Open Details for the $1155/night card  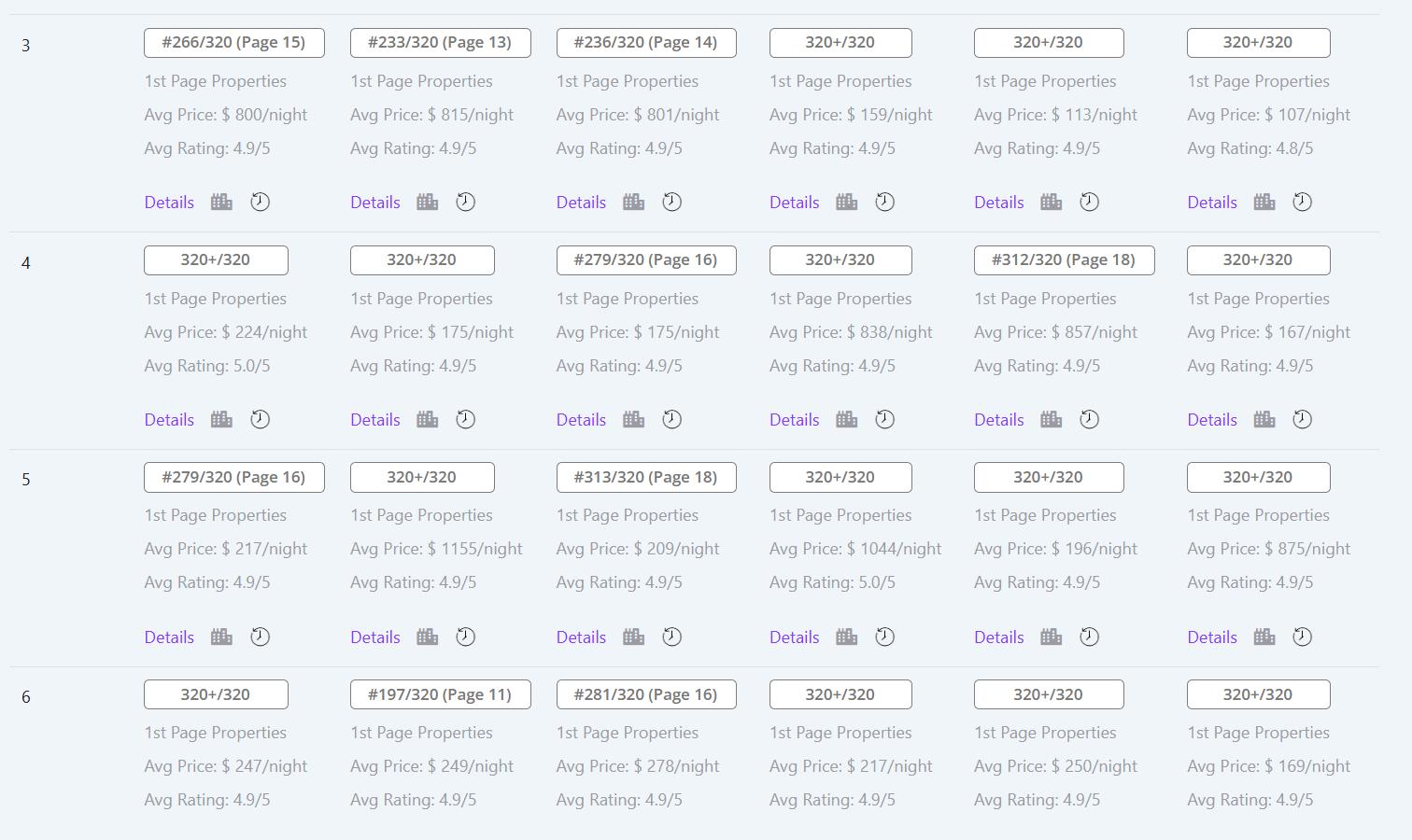[x=374, y=637]
